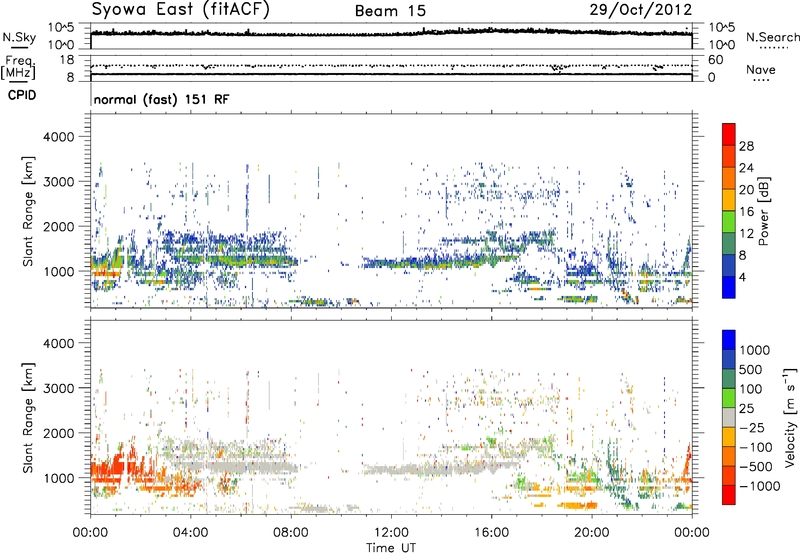Click the dotted Nave trace in the frequency panel

point(391,66)
